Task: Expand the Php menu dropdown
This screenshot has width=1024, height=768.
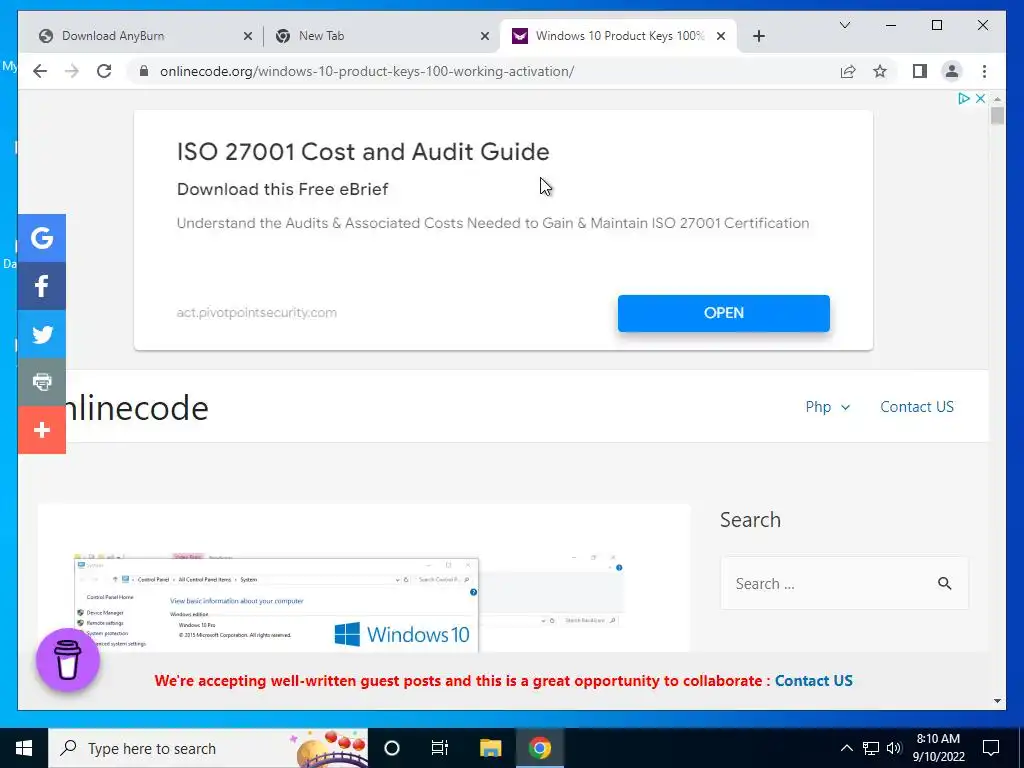Action: tap(827, 407)
